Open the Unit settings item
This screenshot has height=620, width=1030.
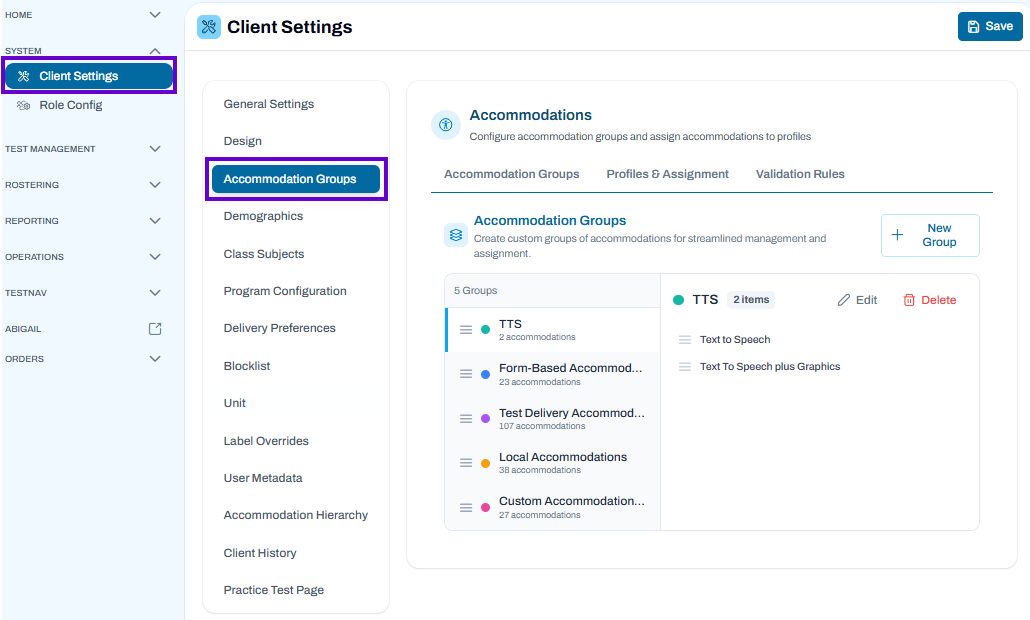(x=235, y=403)
